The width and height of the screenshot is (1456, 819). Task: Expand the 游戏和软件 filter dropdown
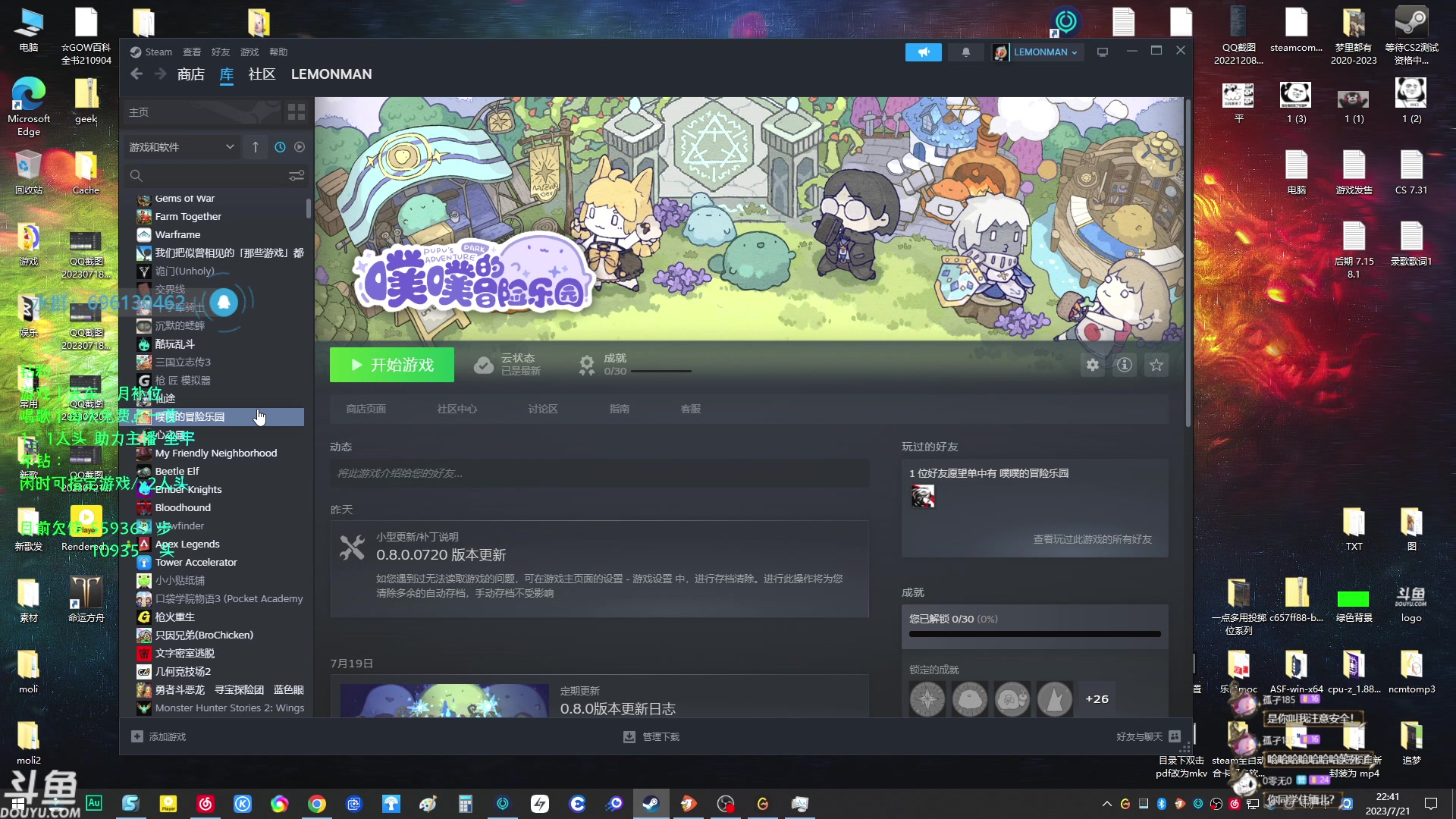tap(182, 147)
